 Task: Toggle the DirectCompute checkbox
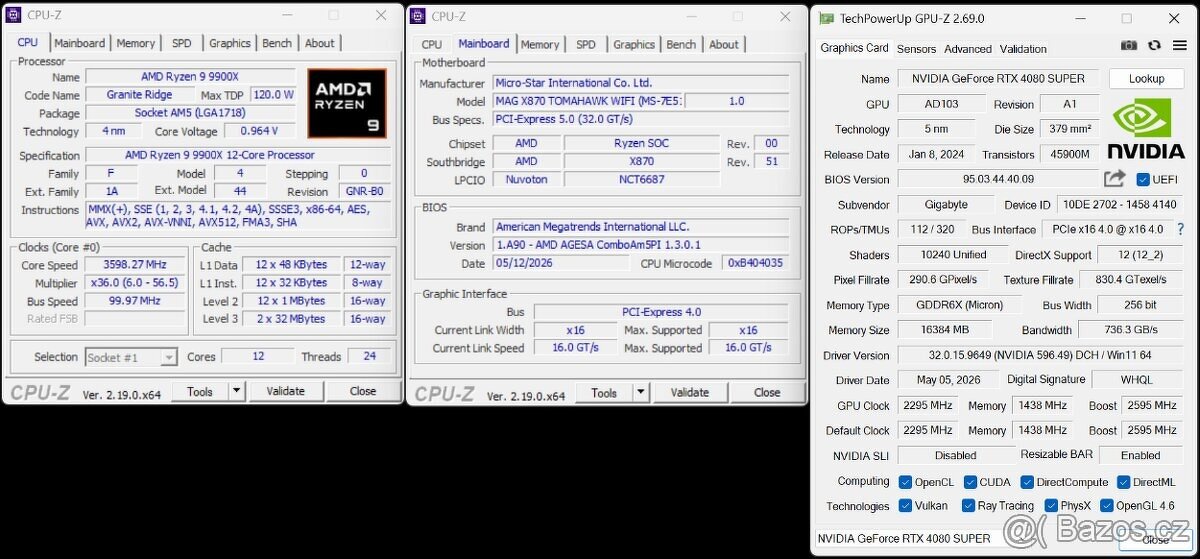click(x=1026, y=482)
